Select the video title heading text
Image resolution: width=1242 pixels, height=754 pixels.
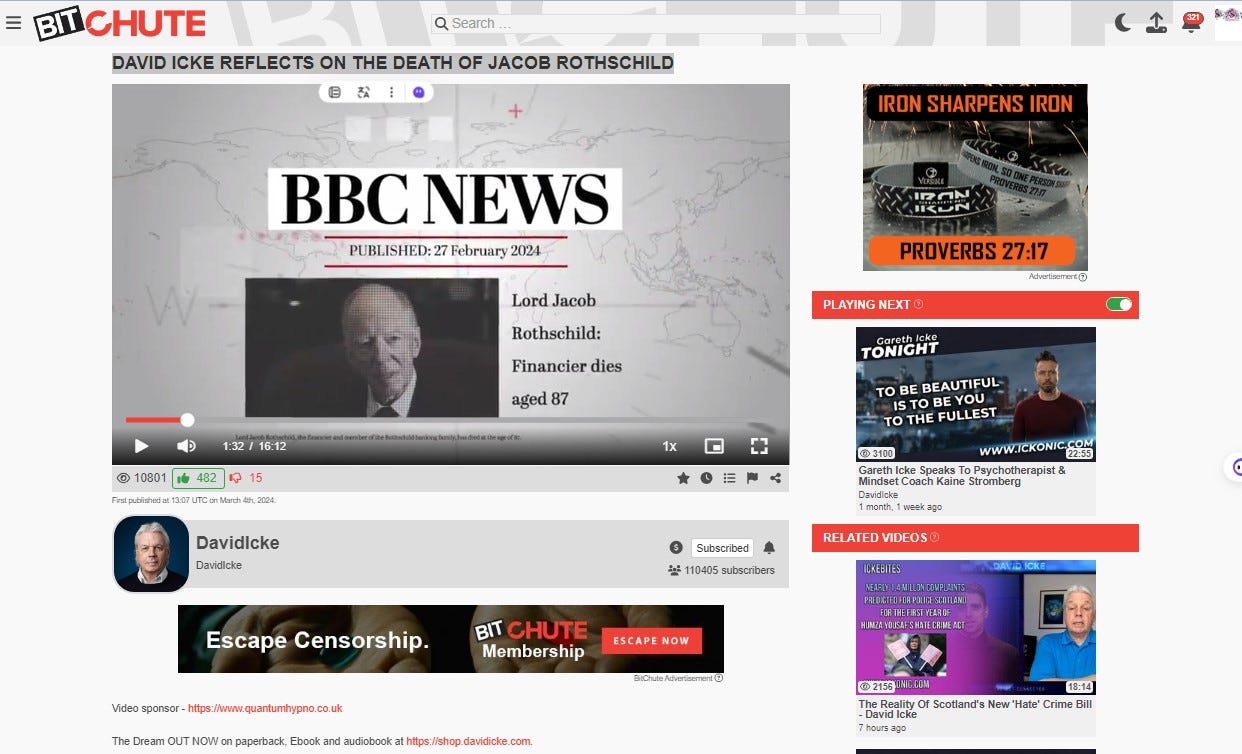pos(393,63)
